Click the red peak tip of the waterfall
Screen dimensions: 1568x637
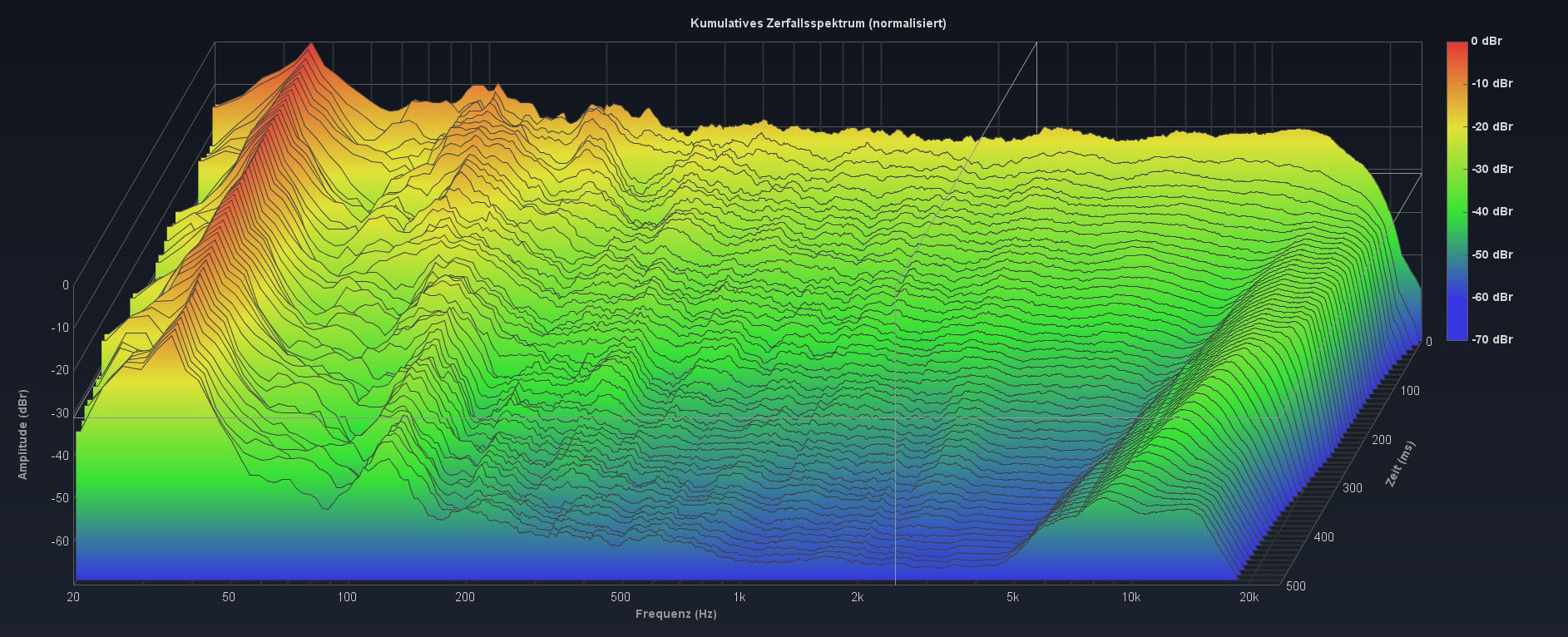coord(311,45)
